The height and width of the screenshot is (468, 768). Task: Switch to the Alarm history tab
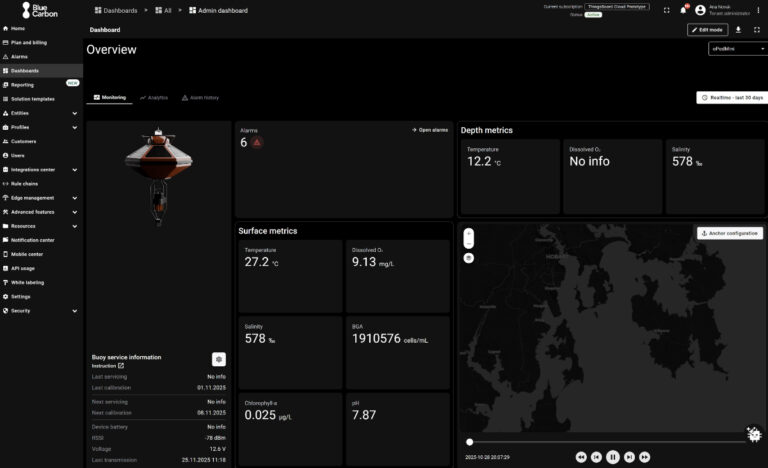pyautogui.click(x=200, y=98)
